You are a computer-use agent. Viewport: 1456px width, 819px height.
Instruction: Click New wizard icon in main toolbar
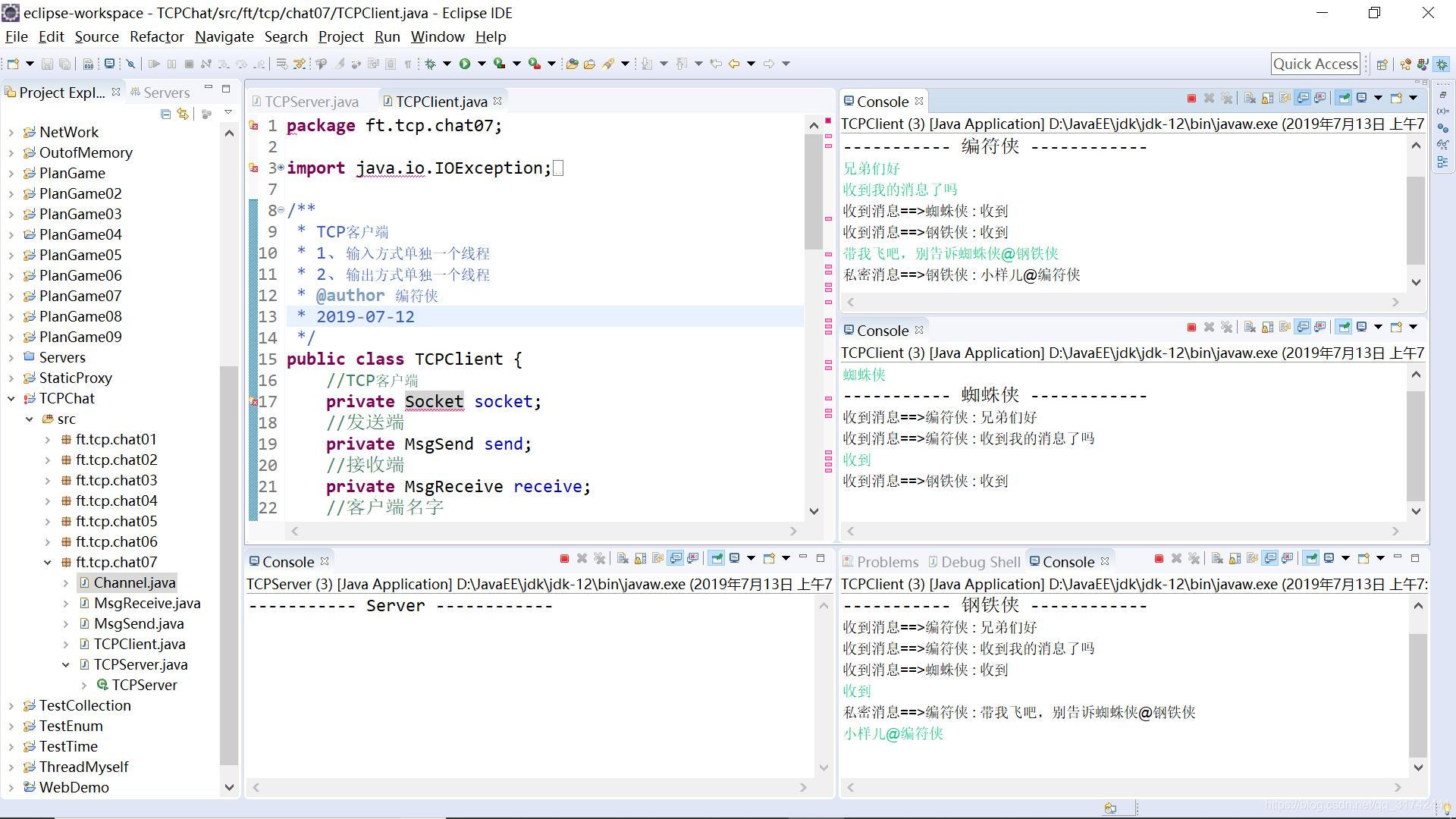coord(13,64)
